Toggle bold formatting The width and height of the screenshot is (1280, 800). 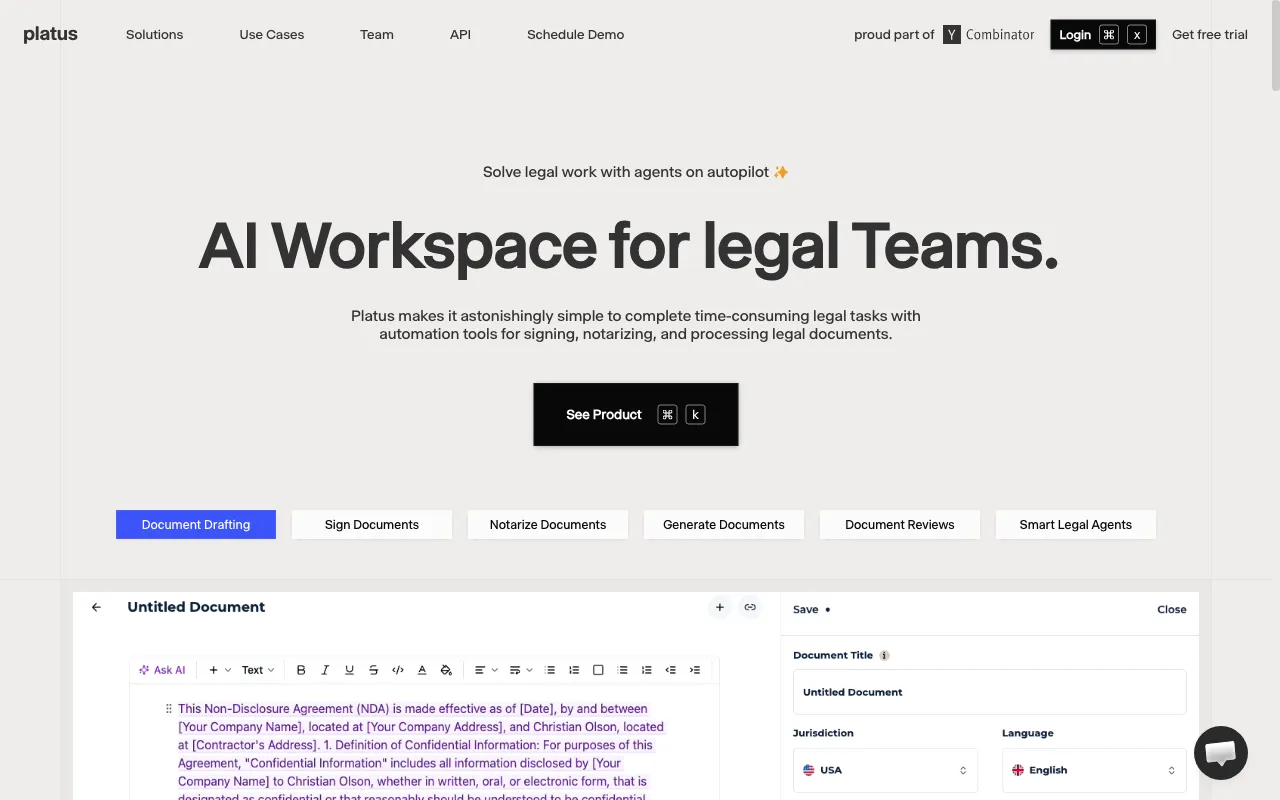[301, 670]
